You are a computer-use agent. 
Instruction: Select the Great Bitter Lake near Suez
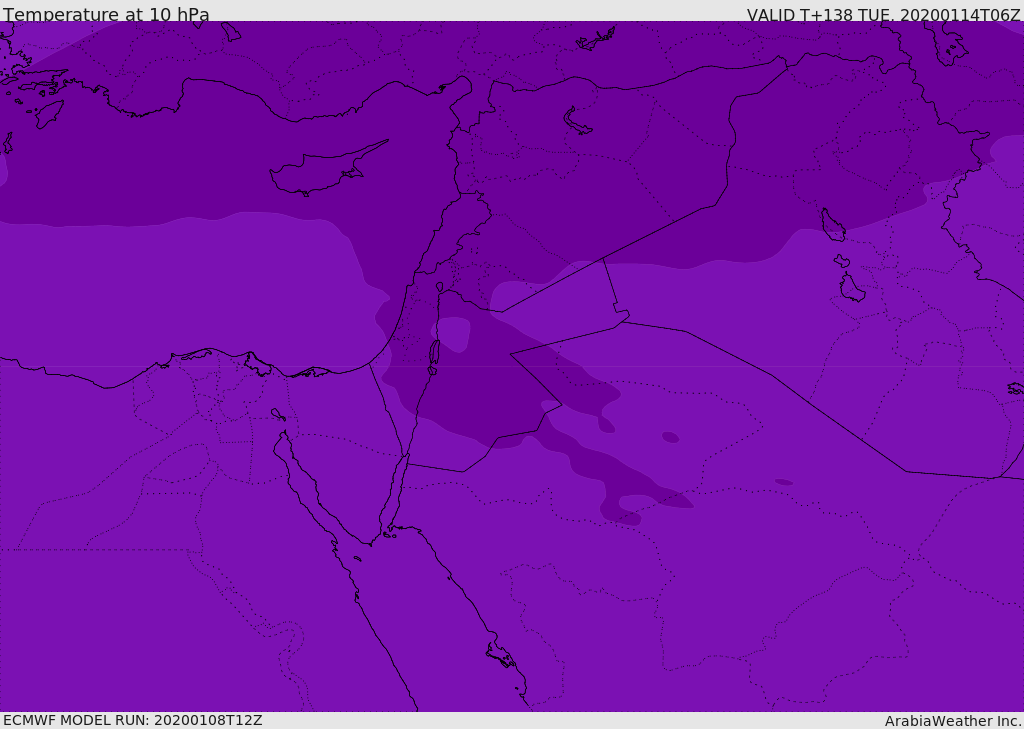(x=278, y=414)
